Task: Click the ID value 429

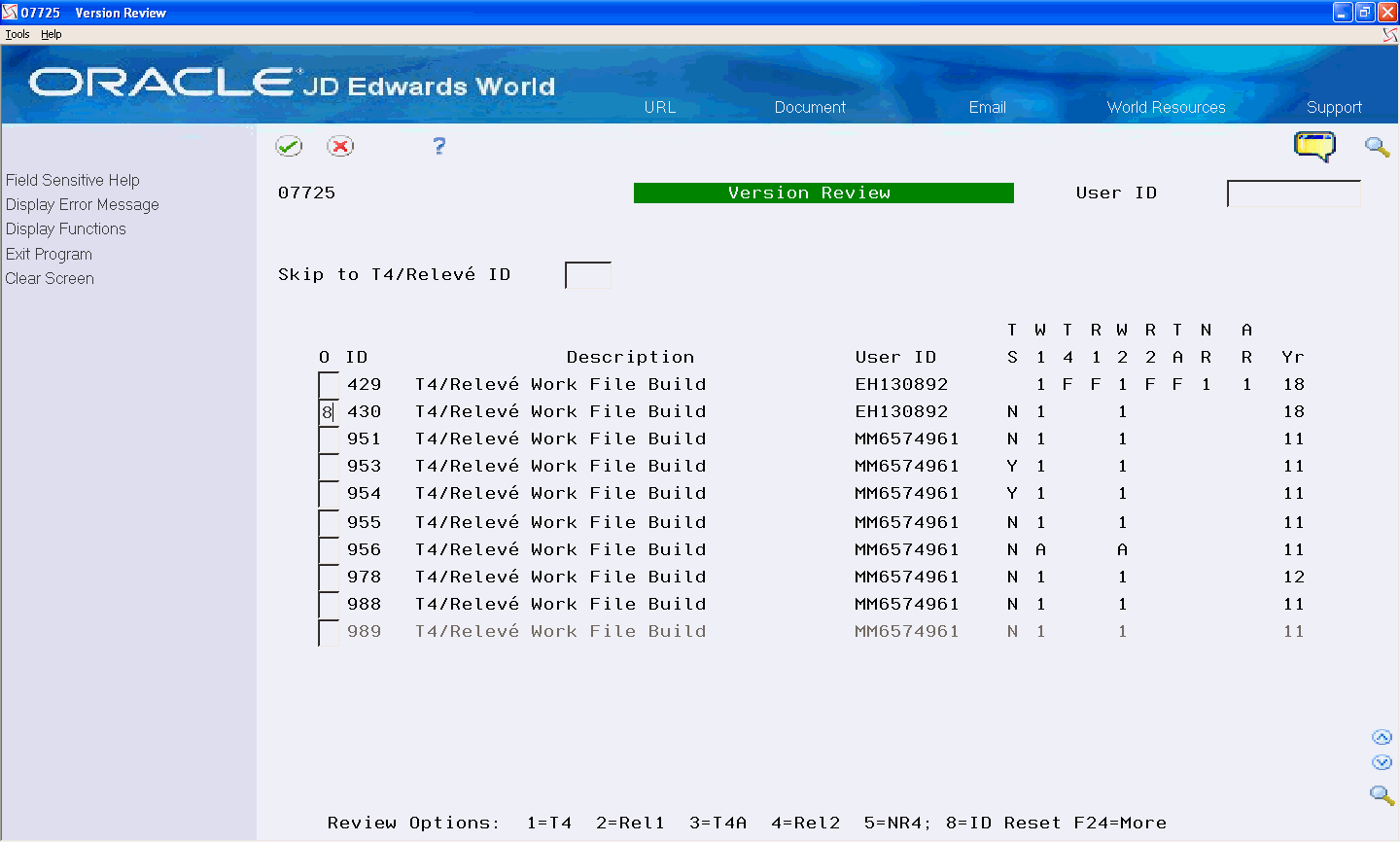Action: 365,384
